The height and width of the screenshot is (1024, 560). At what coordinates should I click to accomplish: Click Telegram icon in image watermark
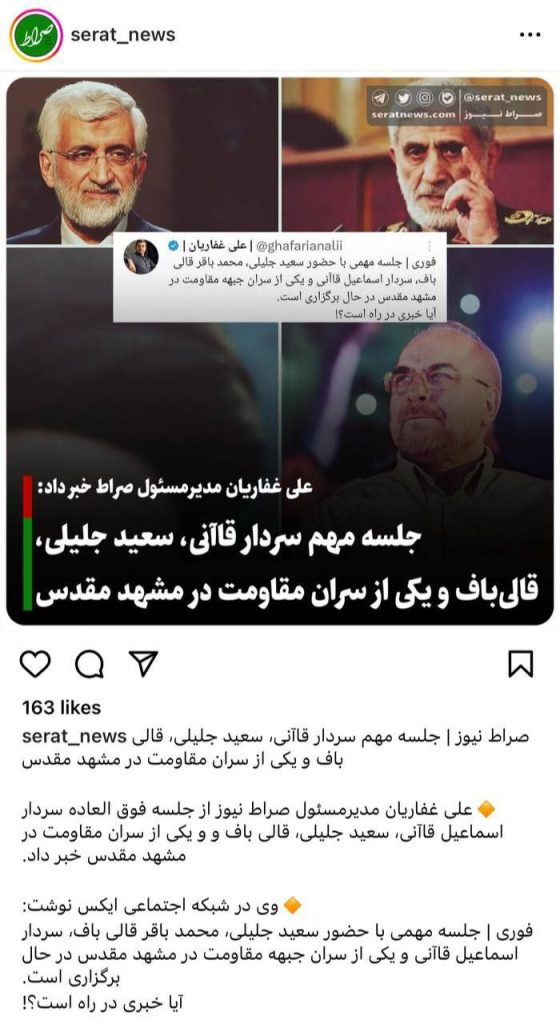click(380, 98)
